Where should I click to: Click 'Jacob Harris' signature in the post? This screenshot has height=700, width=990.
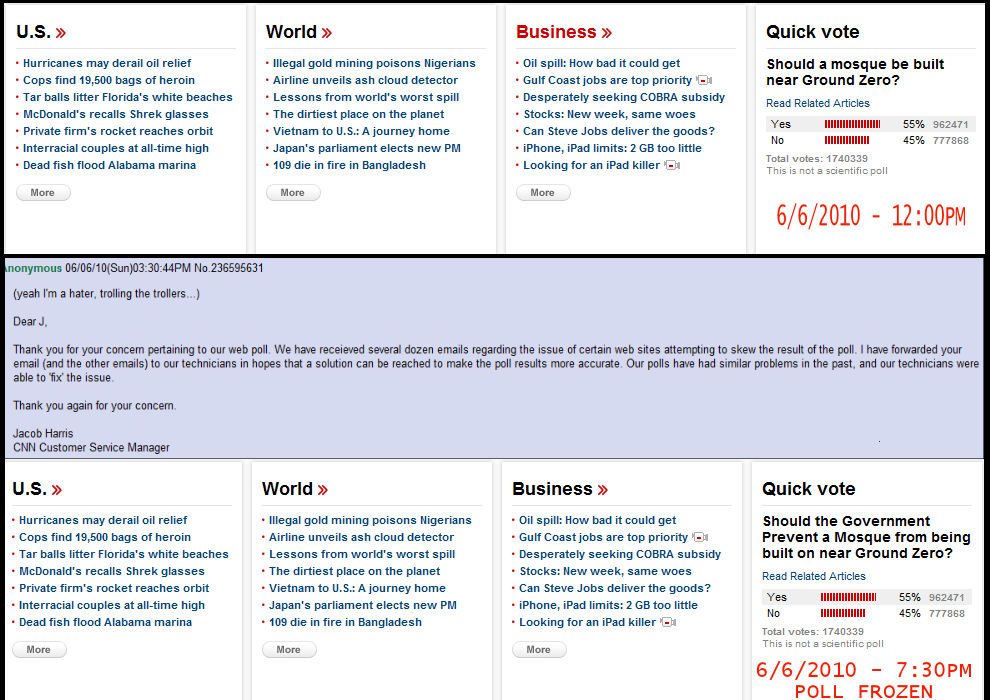click(43, 434)
